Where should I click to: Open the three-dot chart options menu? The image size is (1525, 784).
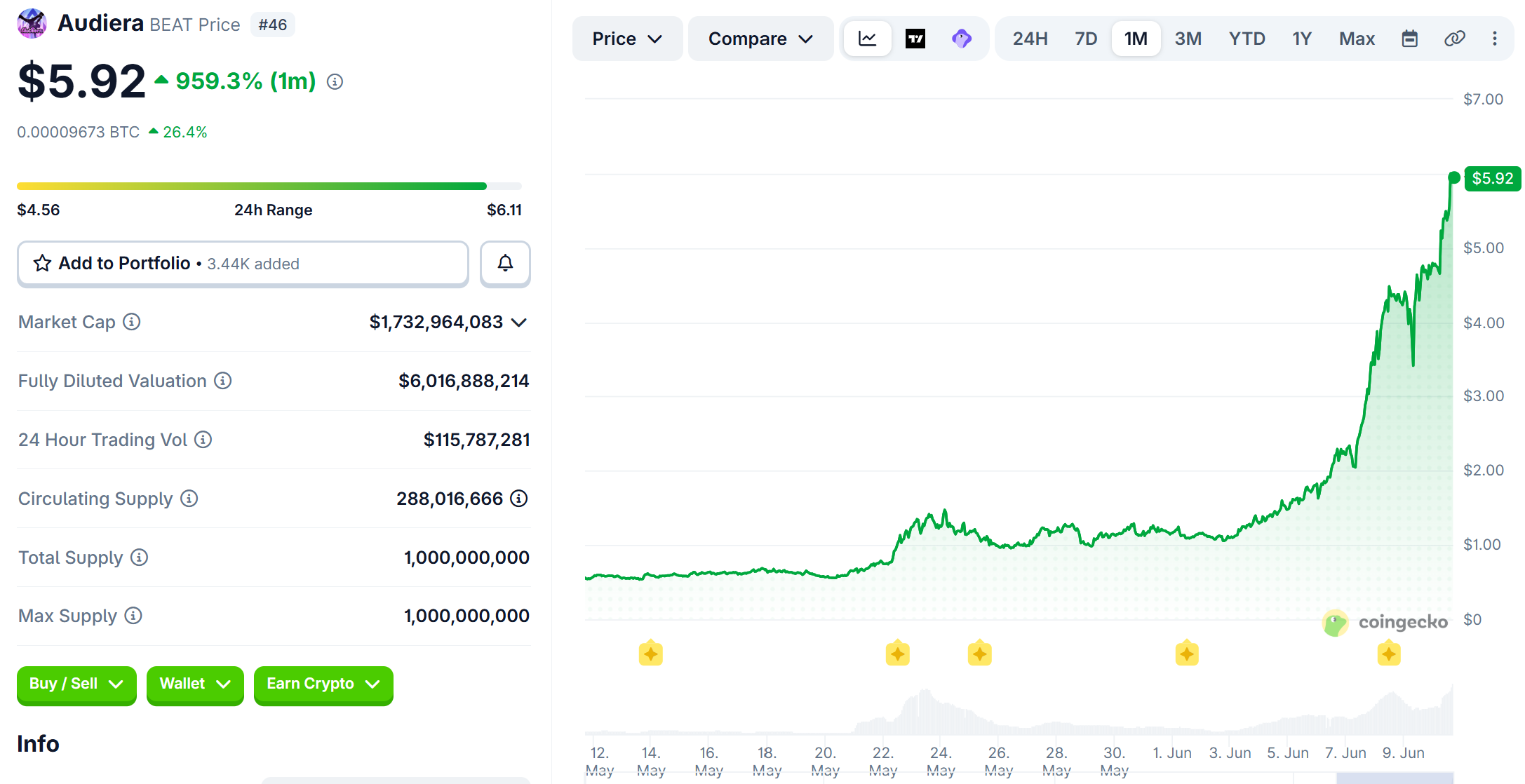tap(1495, 39)
